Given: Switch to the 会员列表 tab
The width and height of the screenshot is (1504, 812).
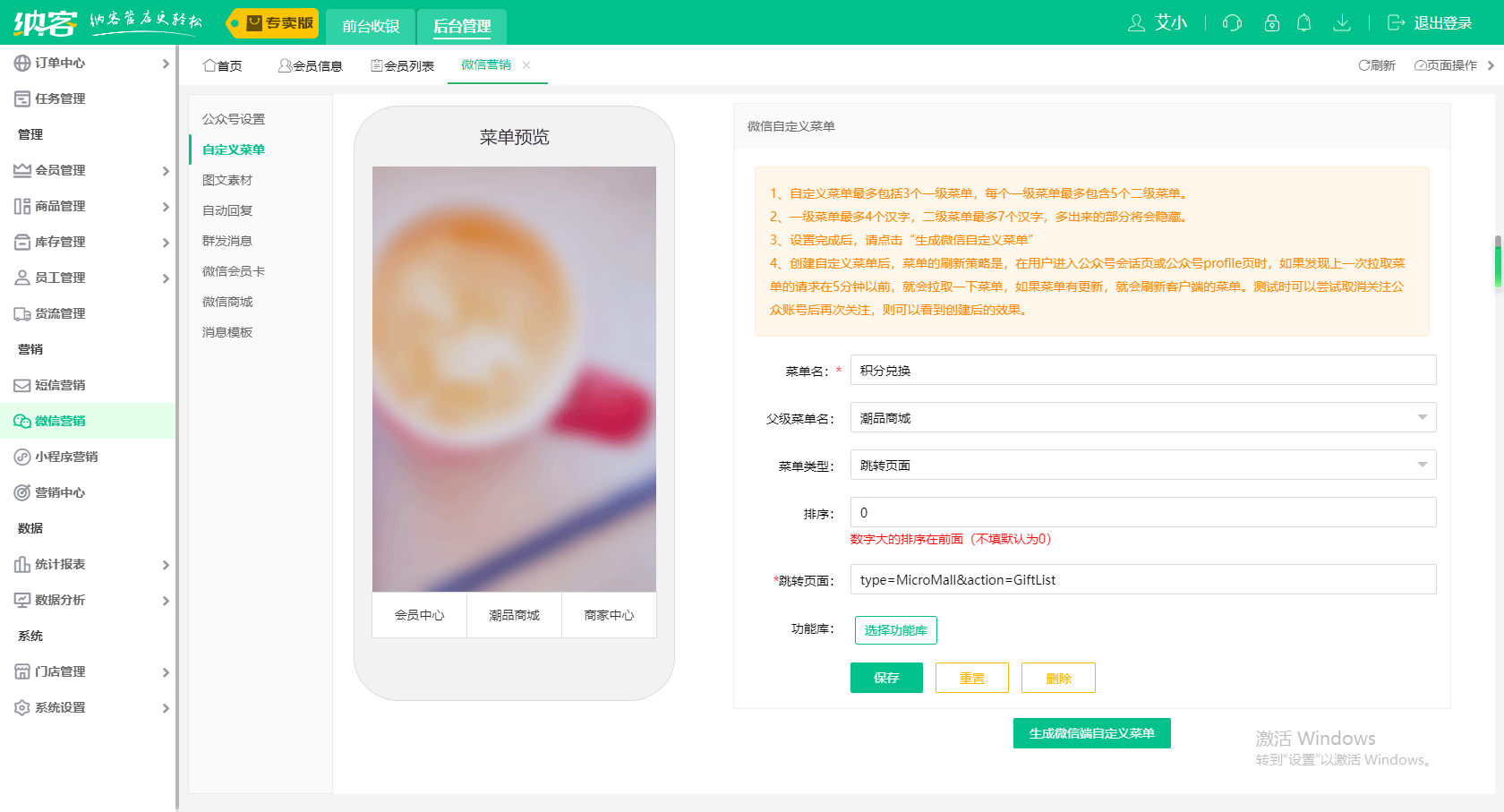Looking at the screenshot, I should point(402,64).
